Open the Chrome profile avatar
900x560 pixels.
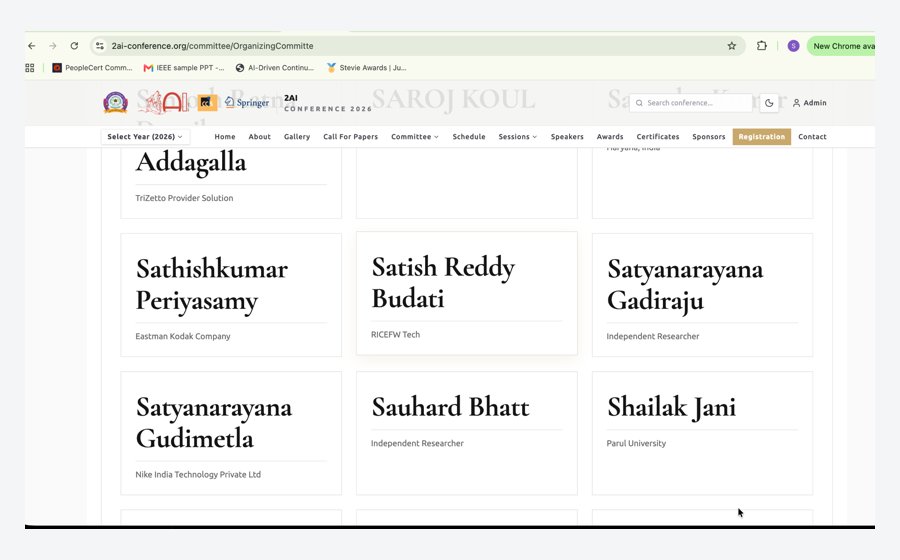[793, 46]
